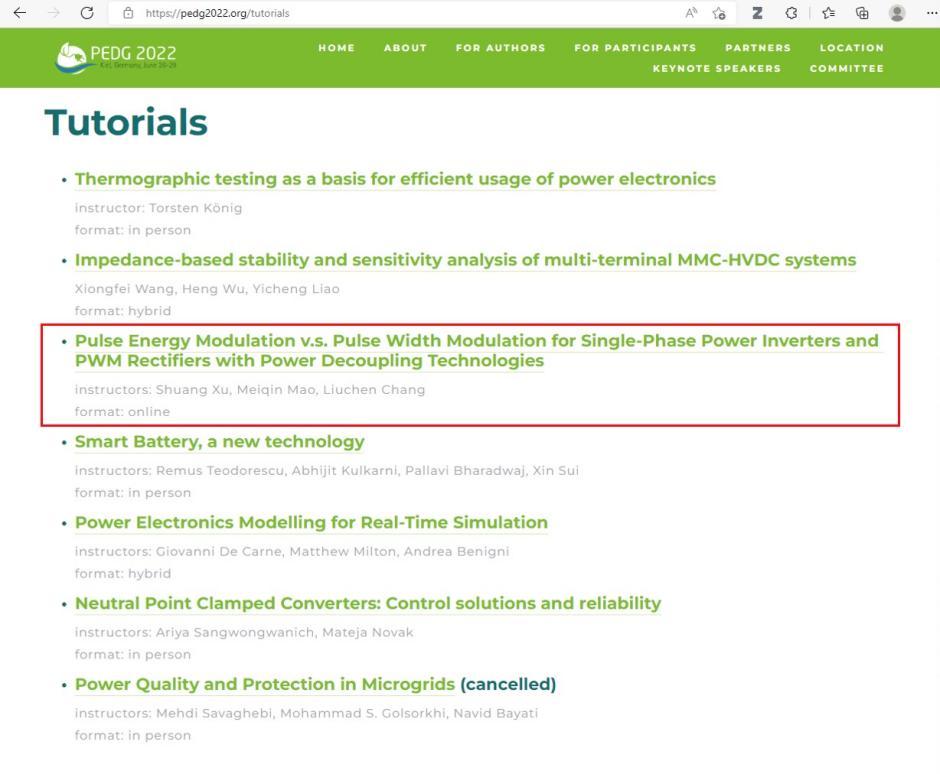Image resolution: width=940 pixels, height=774 pixels.
Task: Click the PEDG 2022 logo
Action: 116,58
